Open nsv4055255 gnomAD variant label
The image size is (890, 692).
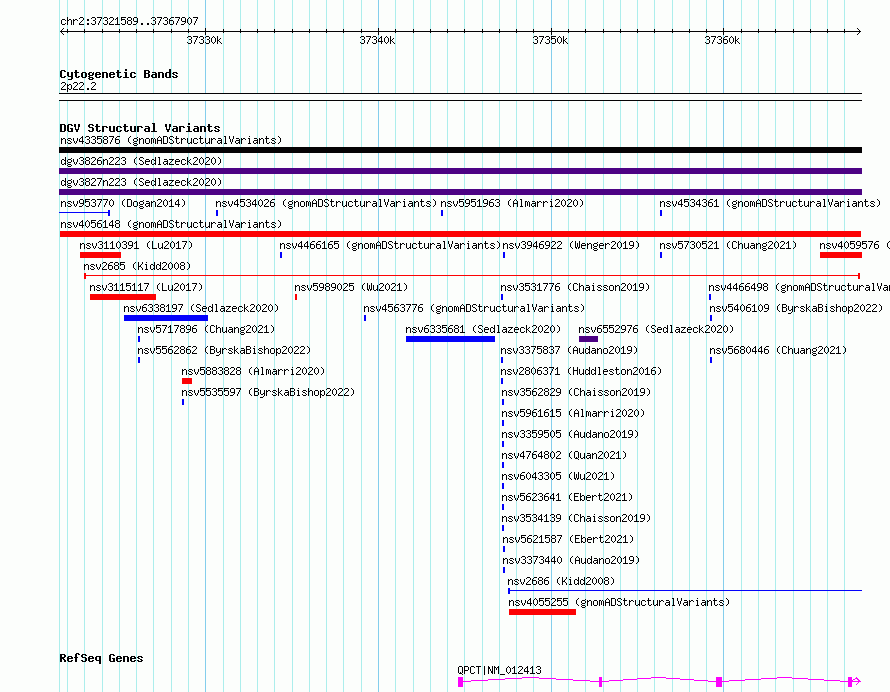619,602
